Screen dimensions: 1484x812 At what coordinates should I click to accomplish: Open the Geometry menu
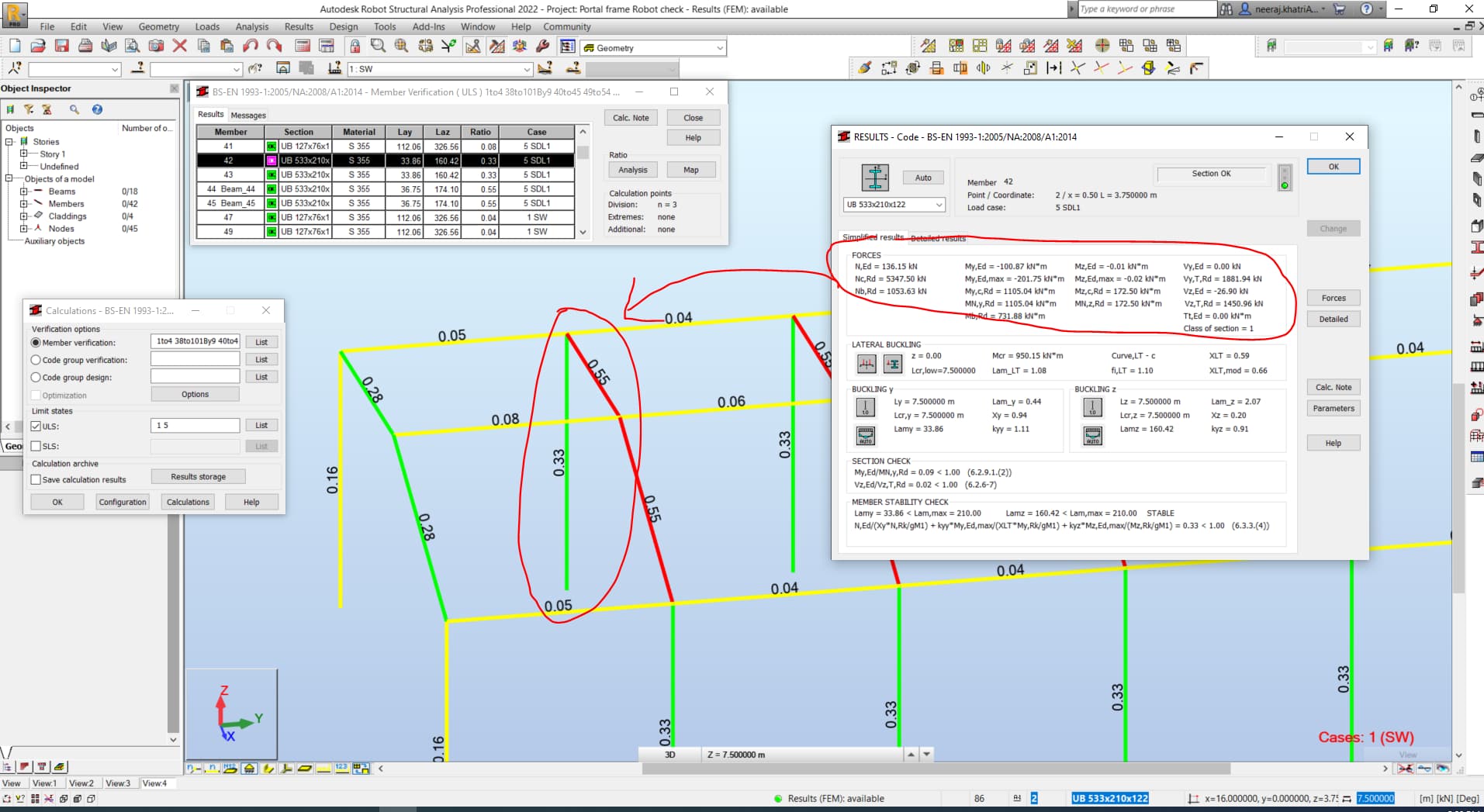tap(158, 26)
